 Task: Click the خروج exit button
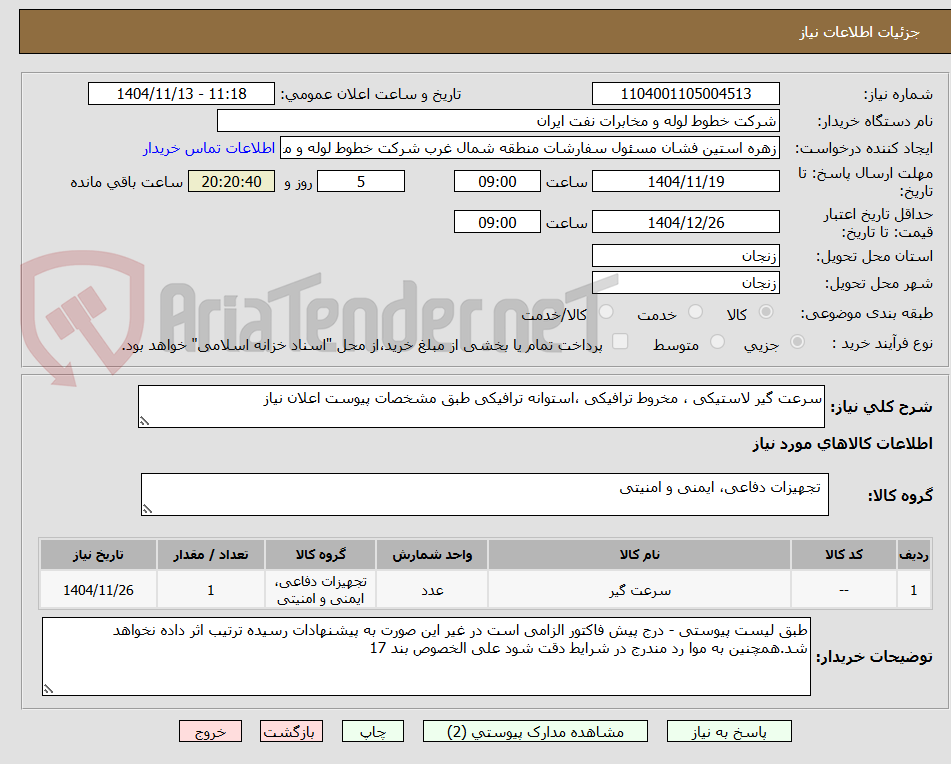pyautogui.click(x=210, y=731)
